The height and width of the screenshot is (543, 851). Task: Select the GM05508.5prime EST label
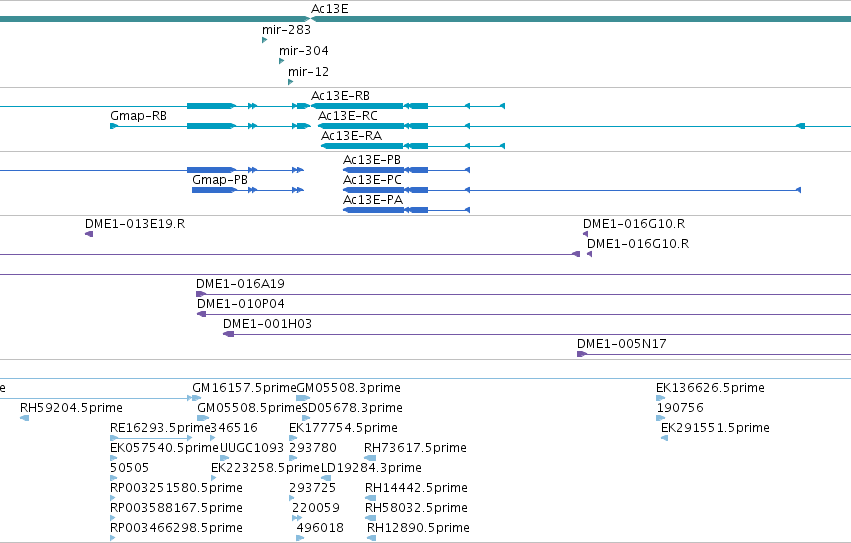249,408
